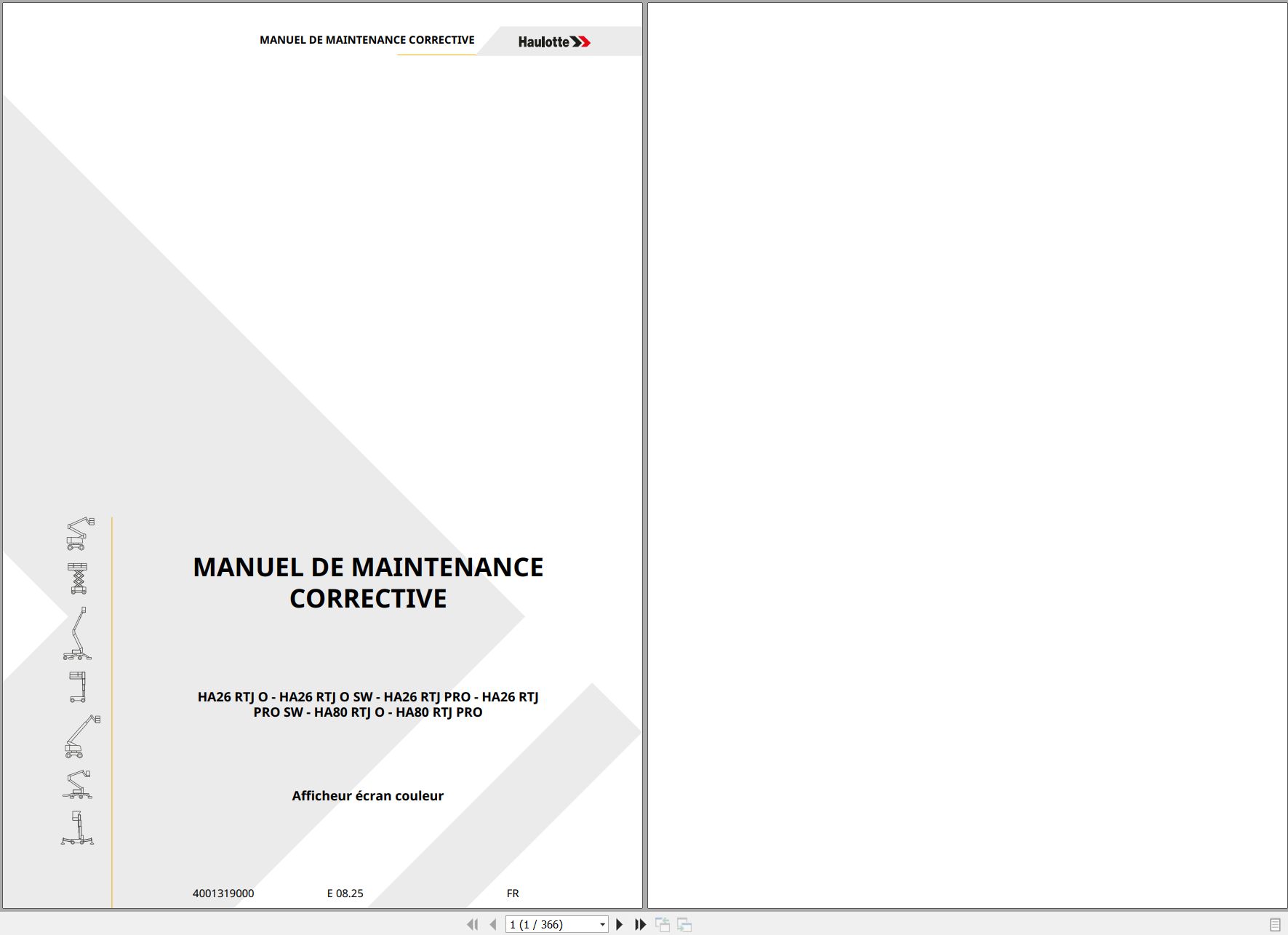
Task: Click the vertical mast lift icon
Action: click(78, 687)
